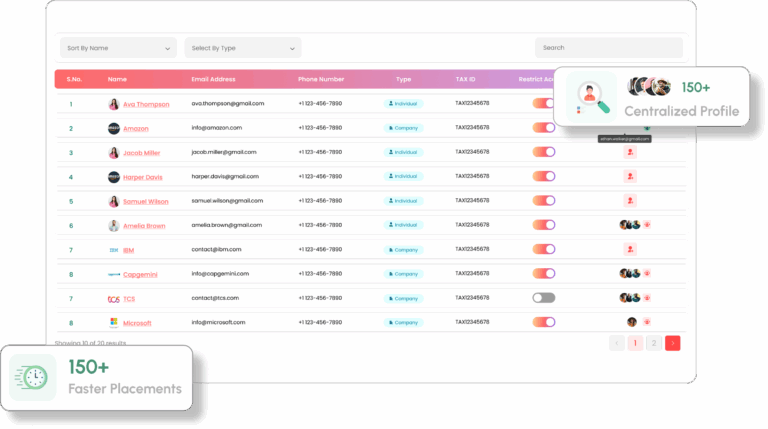Click the Amazon logo icon in row 2
This screenshot has width=768, height=429.
(x=113, y=128)
